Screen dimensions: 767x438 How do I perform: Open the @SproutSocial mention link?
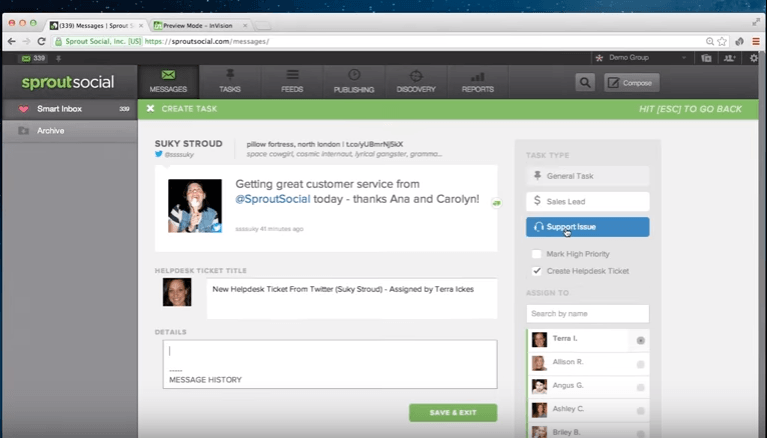[272, 199]
